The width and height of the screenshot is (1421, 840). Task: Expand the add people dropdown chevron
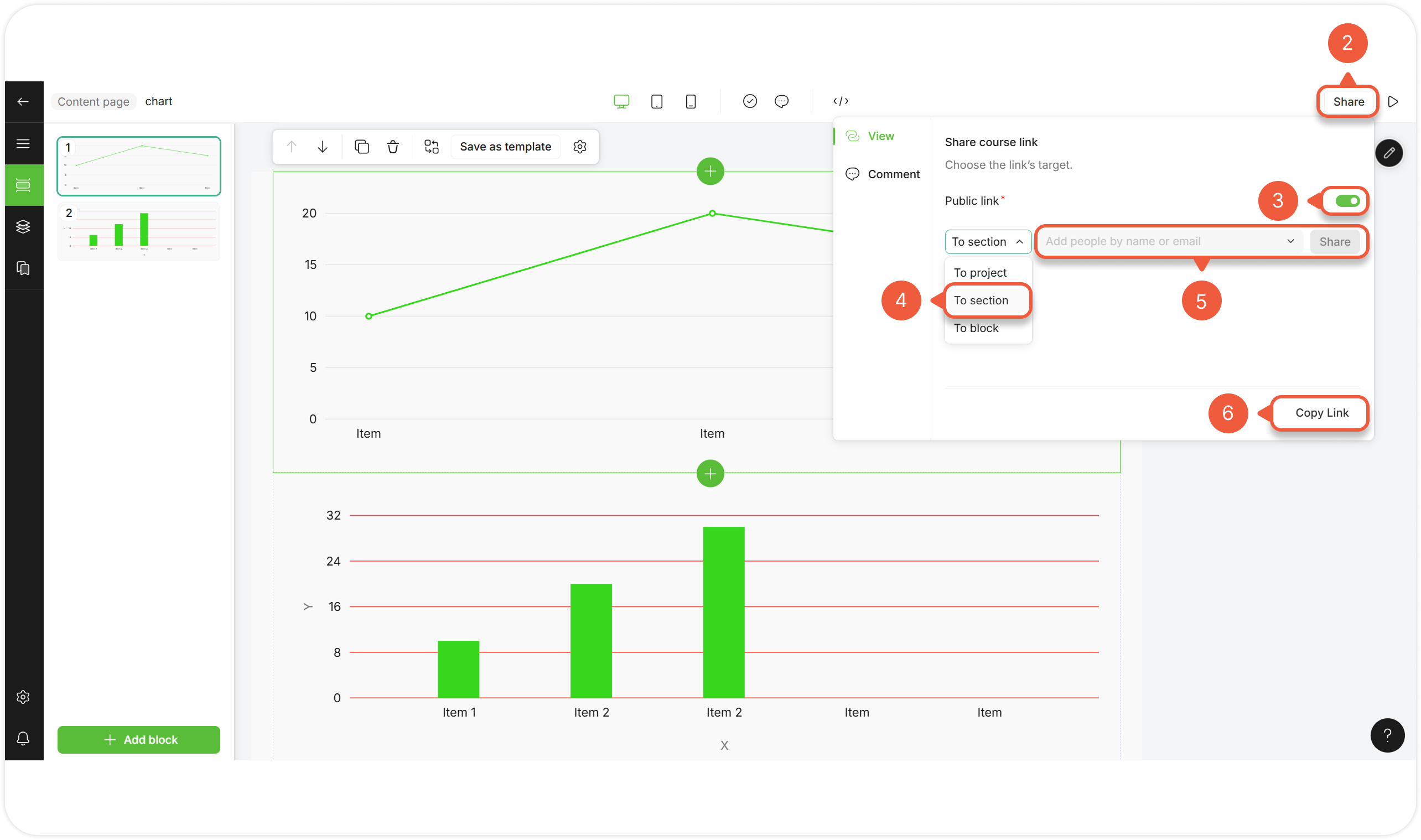(1290, 241)
